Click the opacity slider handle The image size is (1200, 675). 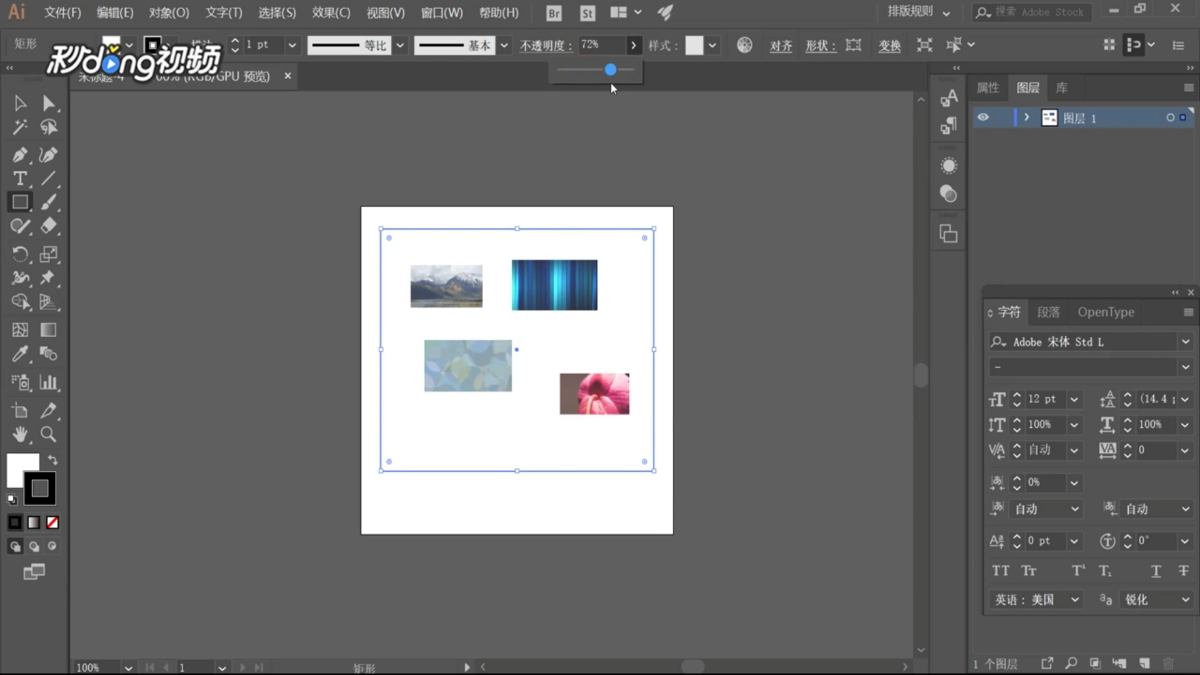[610, 70]
